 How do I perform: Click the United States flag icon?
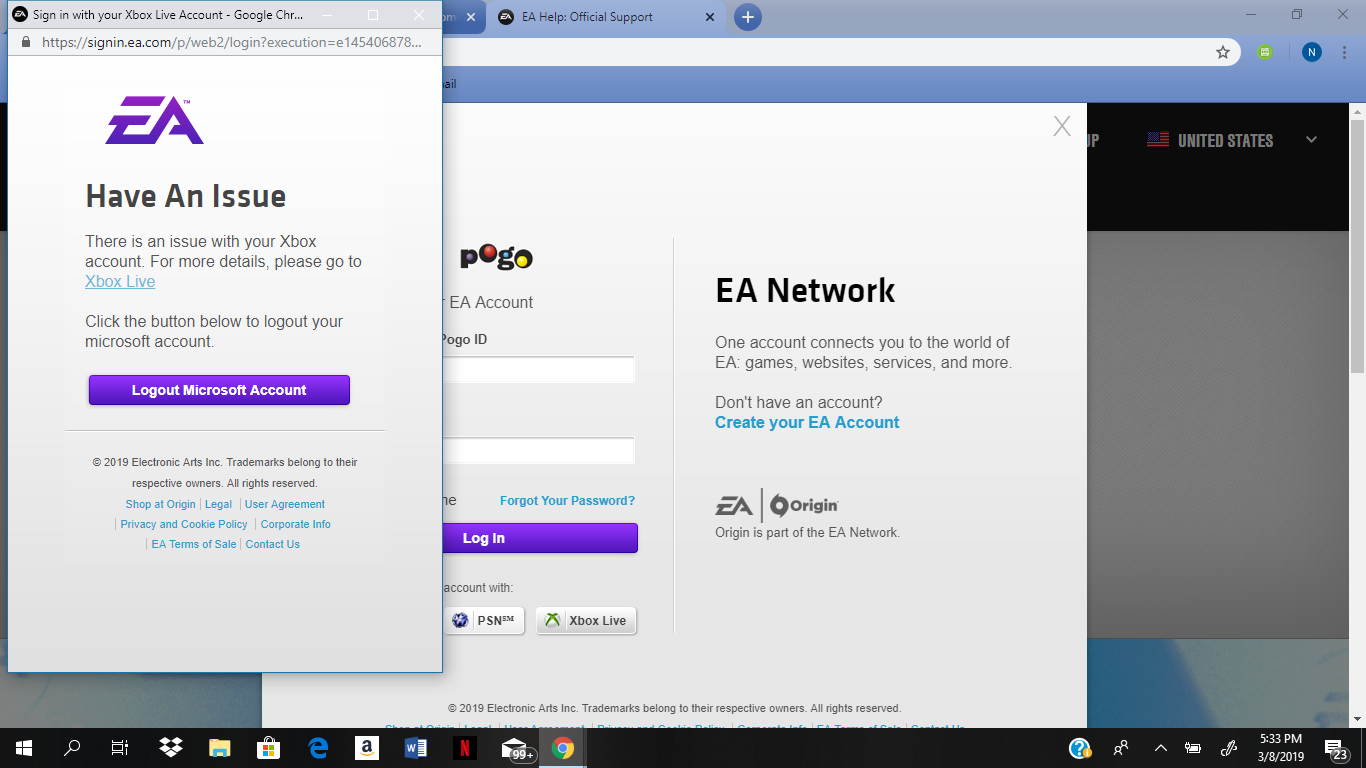coord(1158,140)
